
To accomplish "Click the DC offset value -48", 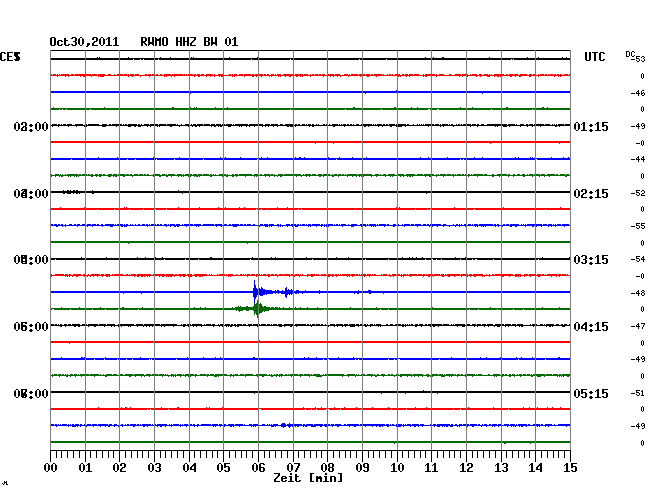I will coord(638,293).
